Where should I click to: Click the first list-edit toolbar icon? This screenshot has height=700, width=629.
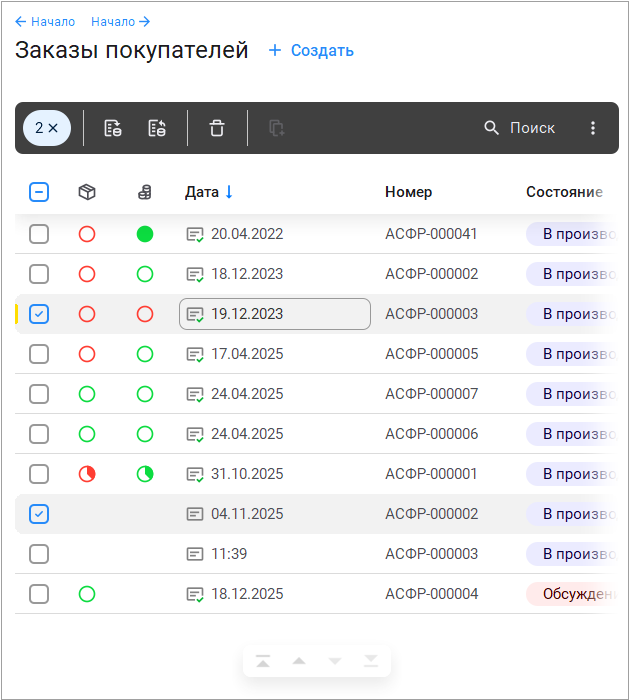(x=113, y=128)
